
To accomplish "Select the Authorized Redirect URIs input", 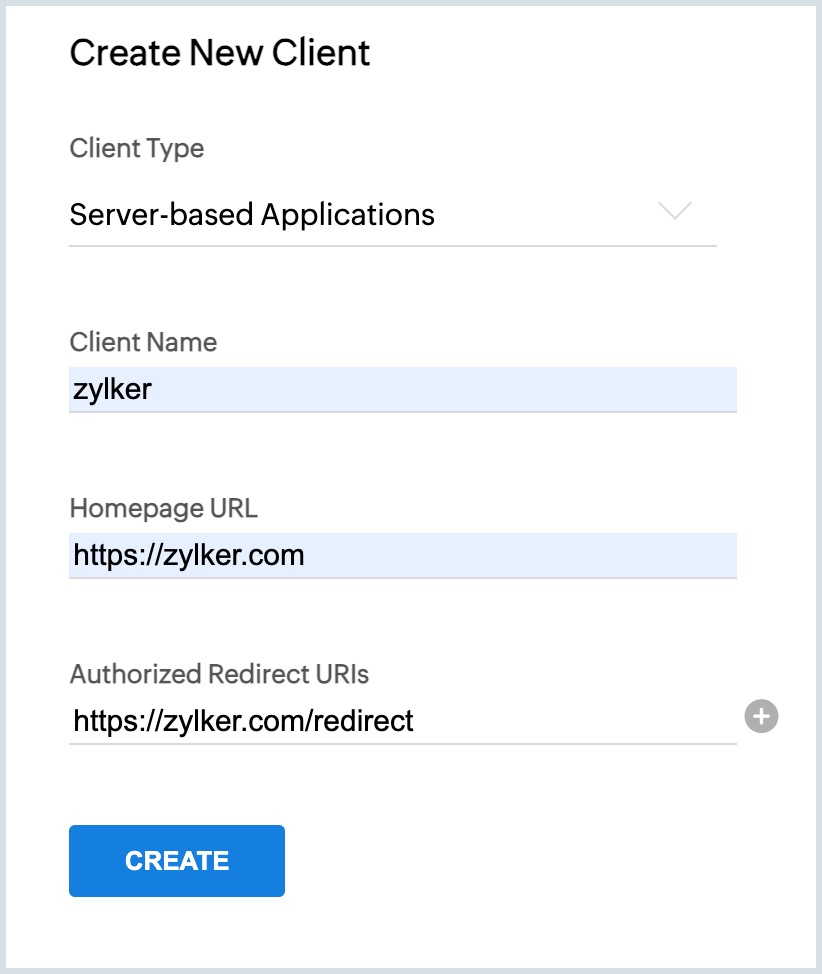I will [x=402, y=721].
